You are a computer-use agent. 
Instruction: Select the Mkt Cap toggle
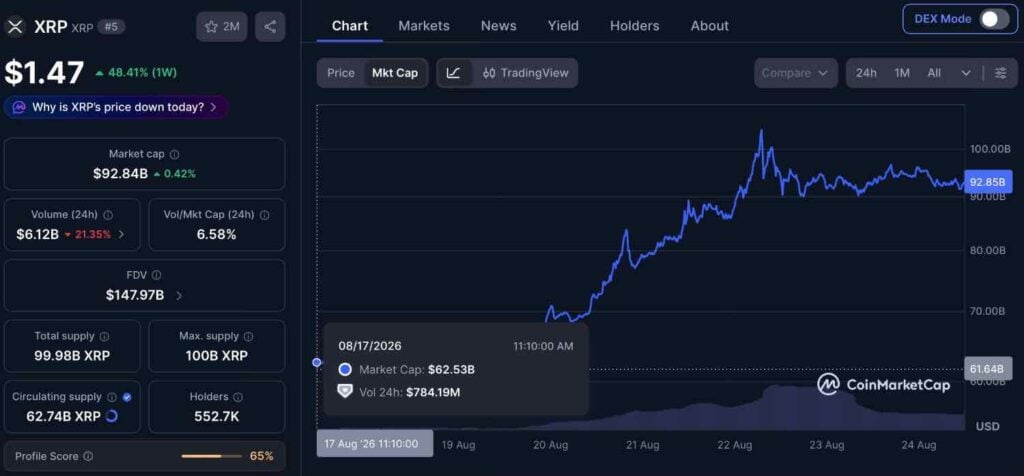(395, 73)
